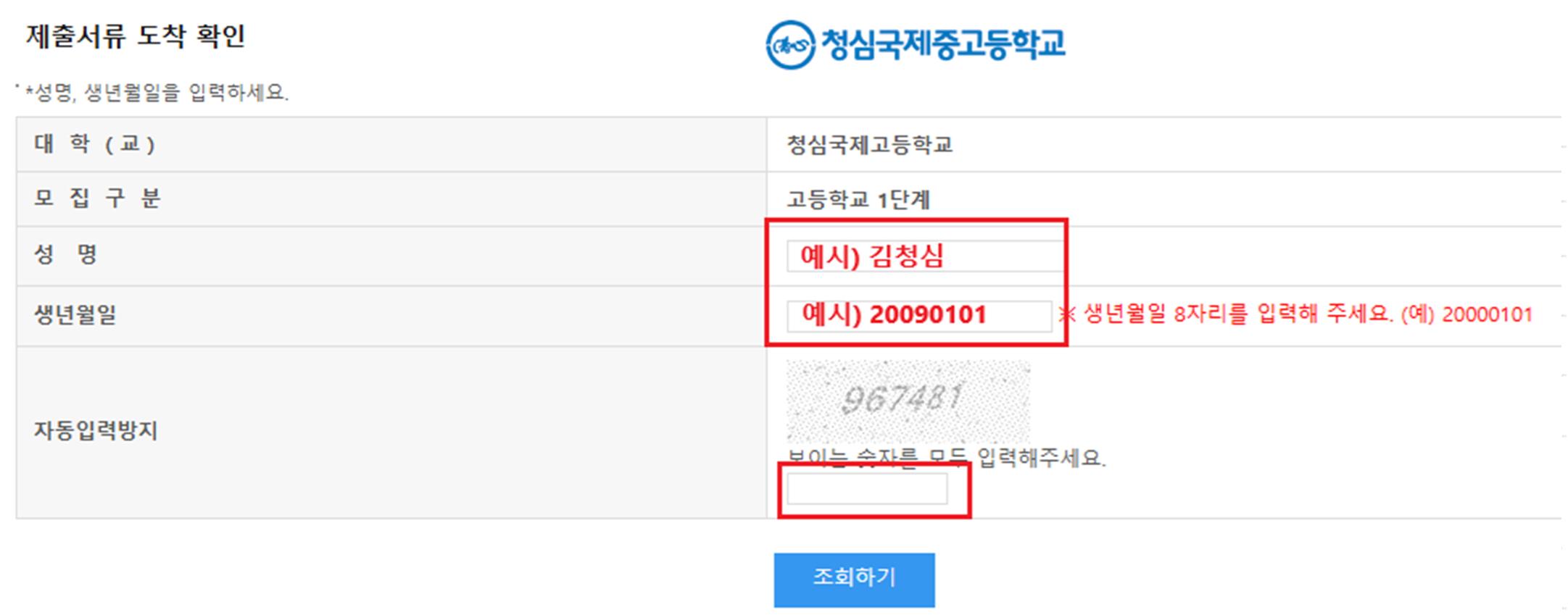Focus the captcha number input field
Screen dimensions: 1568x615
867,489
